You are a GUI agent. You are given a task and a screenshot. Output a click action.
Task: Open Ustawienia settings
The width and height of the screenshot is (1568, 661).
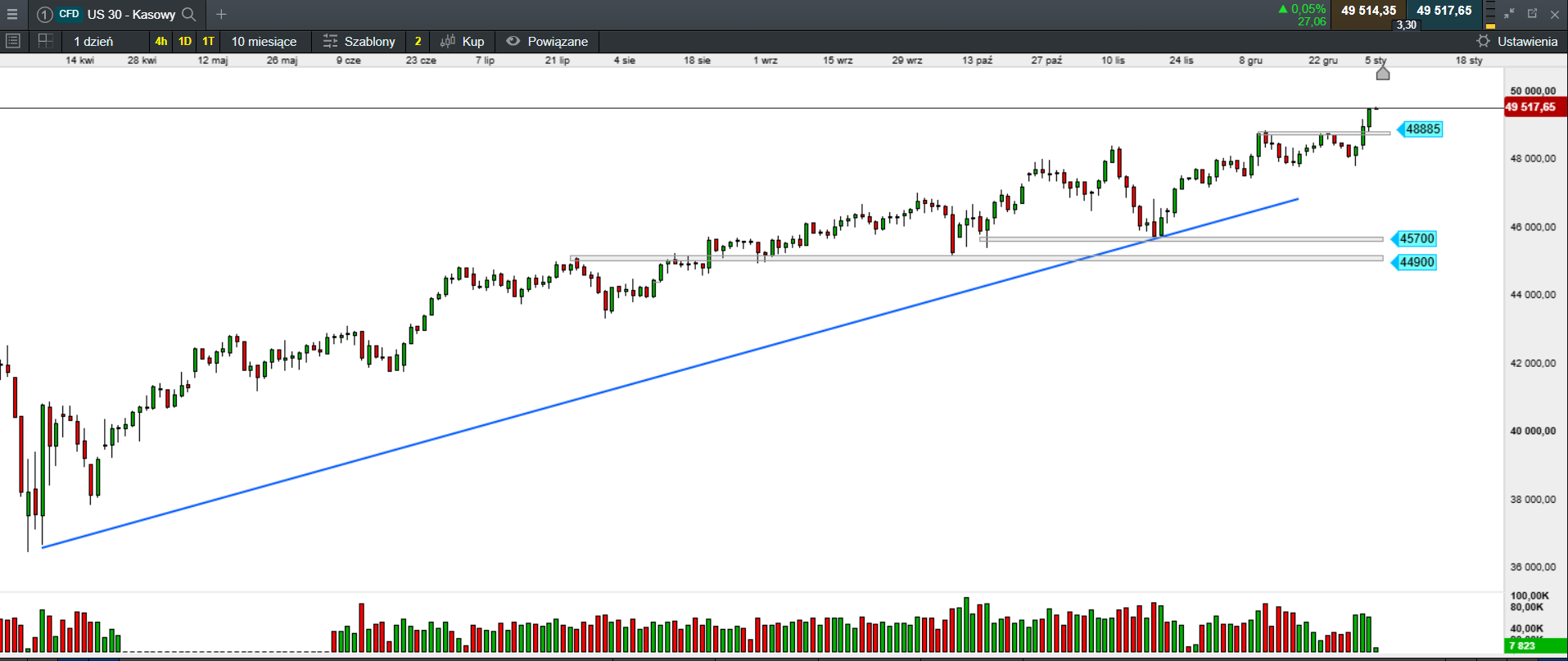click(x=1517, y=41)
